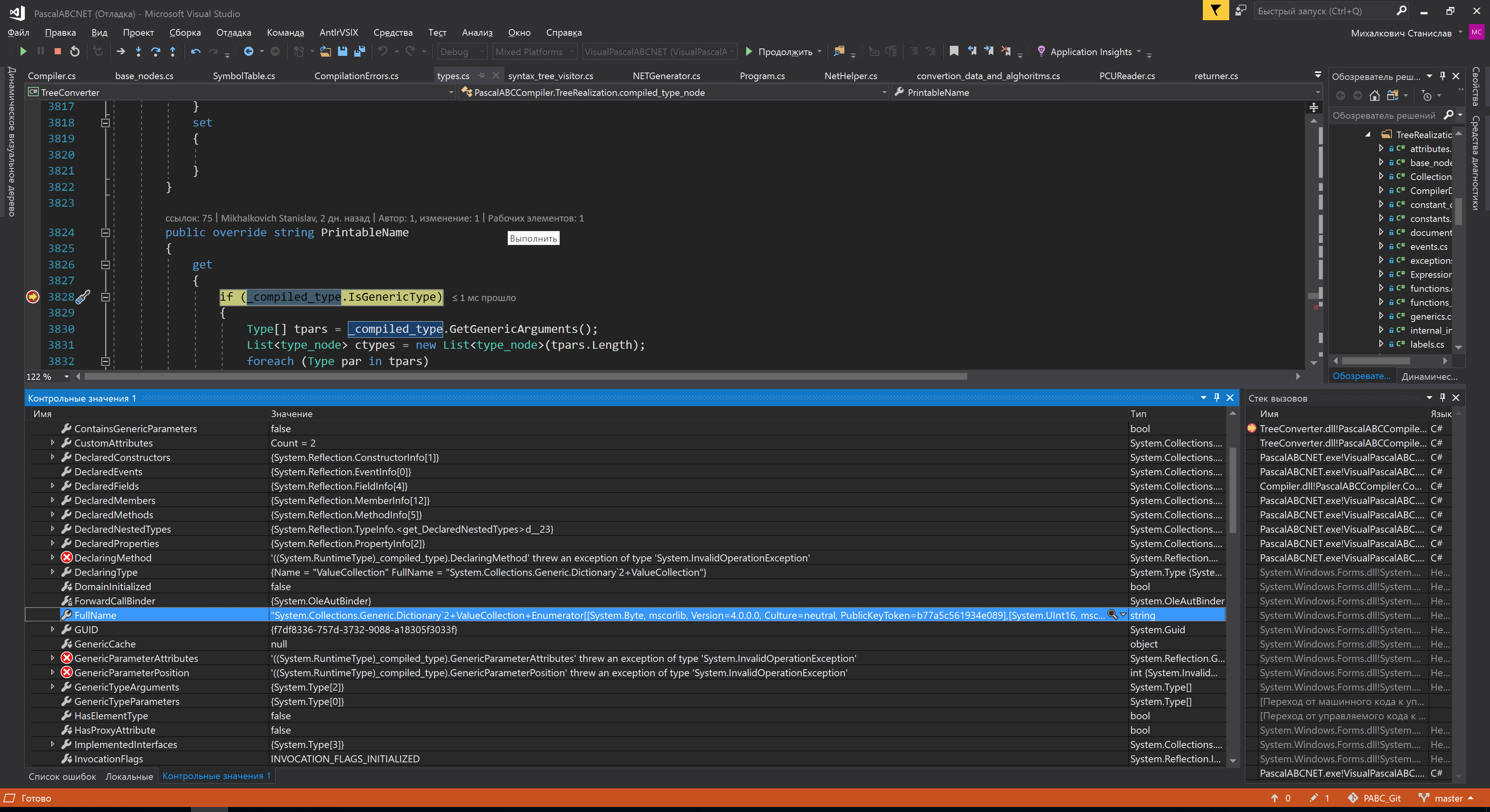This screenshot has height=812, width=1490.
Task: Toggle the breakpoint on line 3828
Action: [x=33, y=297]
